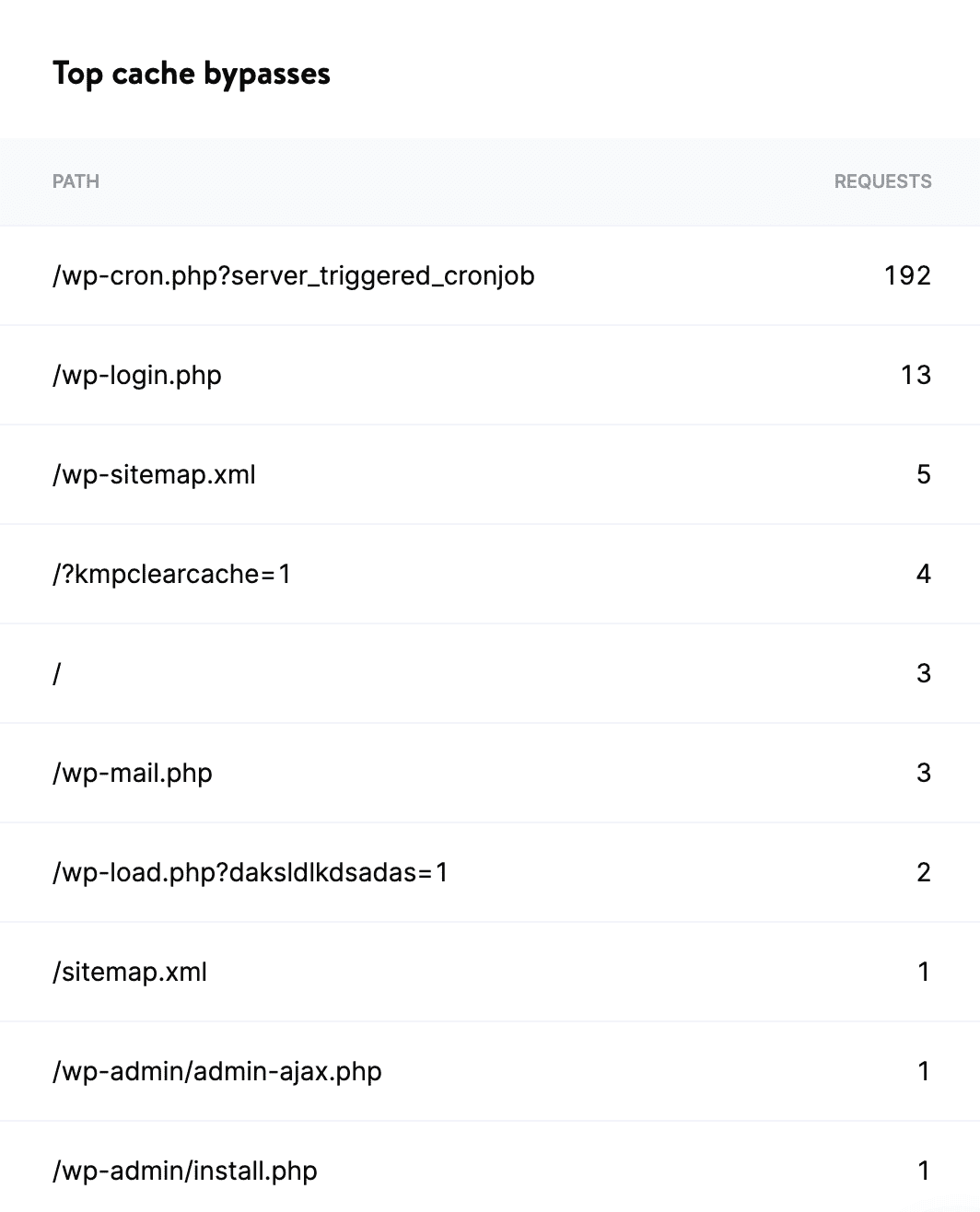This screenshot has width=980, height=1212.
Task: Select the /wp-login.php entry
Action: pos(137,375)
